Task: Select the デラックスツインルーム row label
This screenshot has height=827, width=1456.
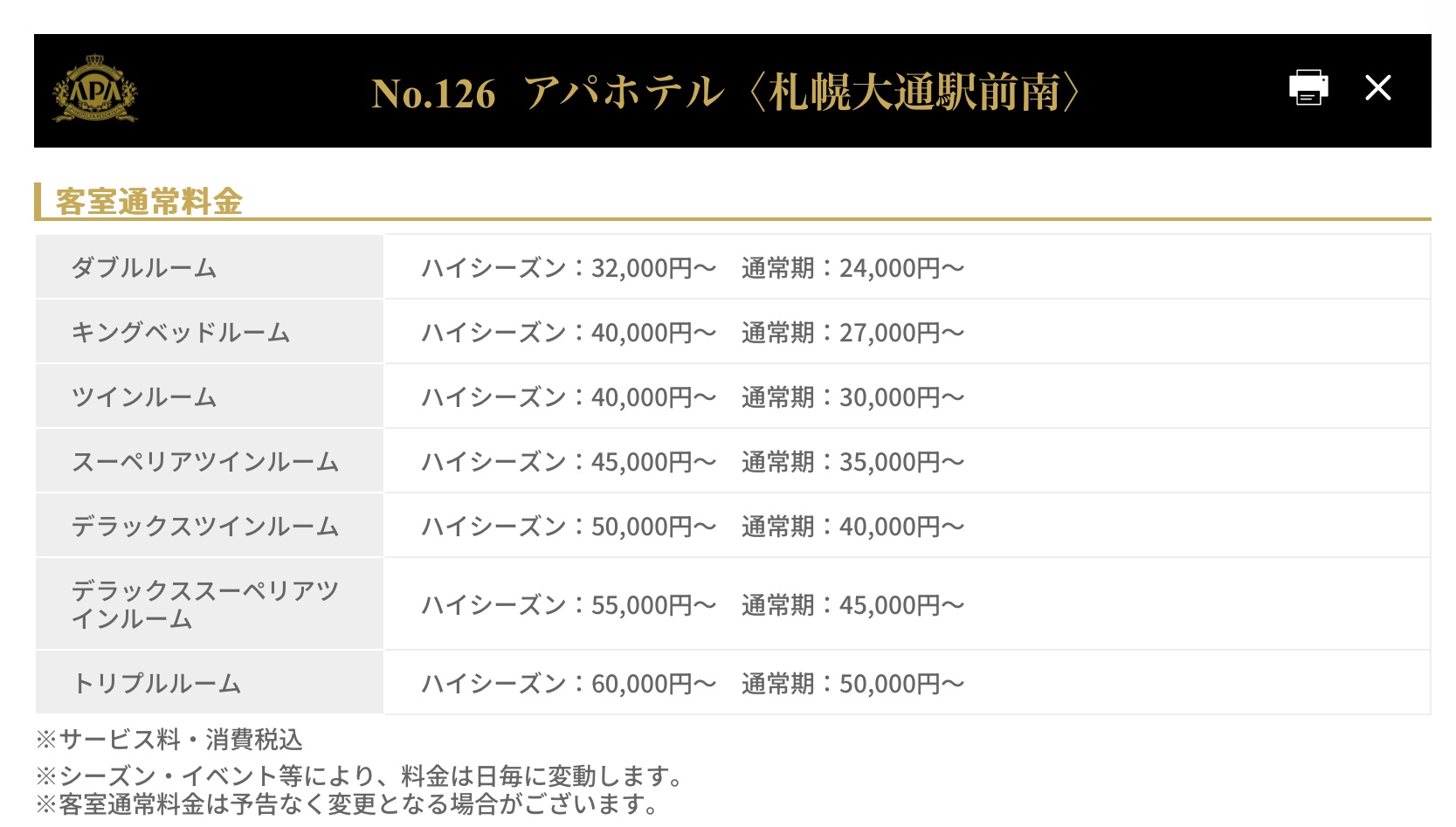Action: pos(205,526)
